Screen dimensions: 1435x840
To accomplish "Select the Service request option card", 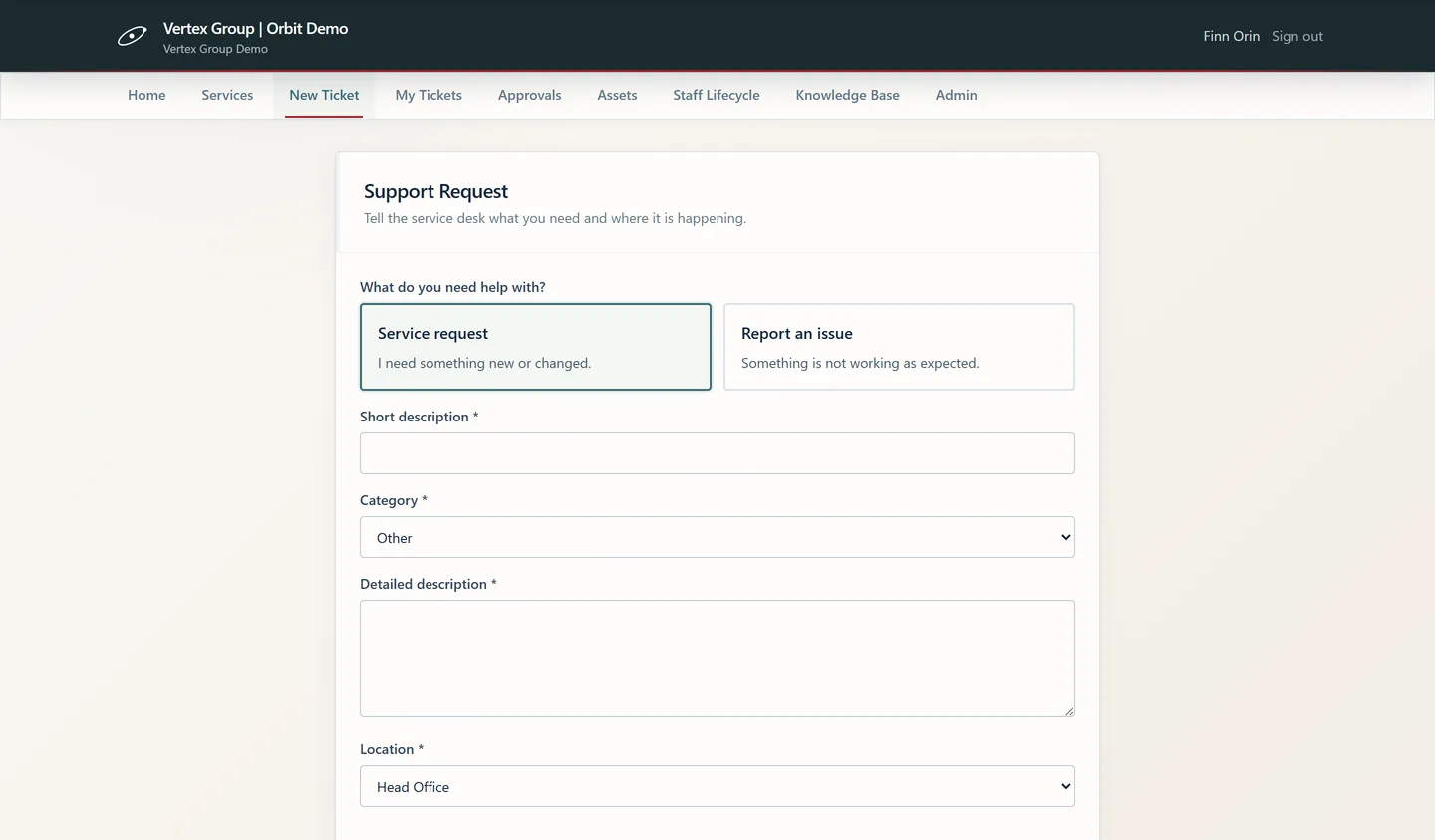I will click(535, 347).
